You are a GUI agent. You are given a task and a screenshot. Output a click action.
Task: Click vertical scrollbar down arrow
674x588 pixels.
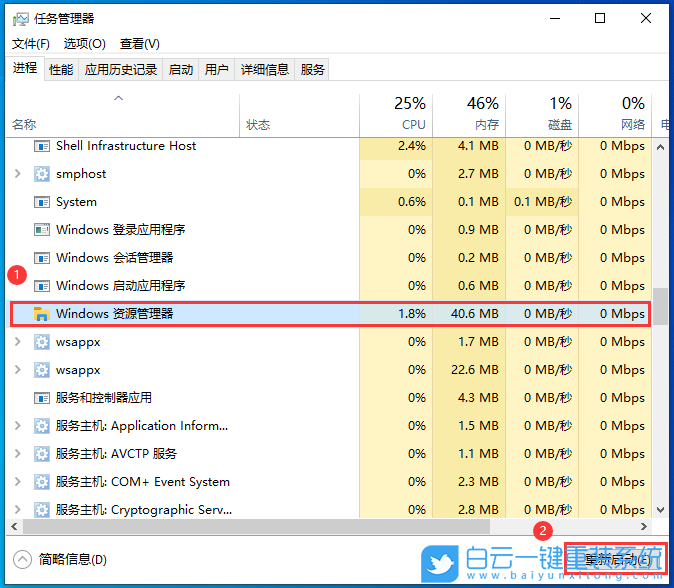tap(660, 510)
